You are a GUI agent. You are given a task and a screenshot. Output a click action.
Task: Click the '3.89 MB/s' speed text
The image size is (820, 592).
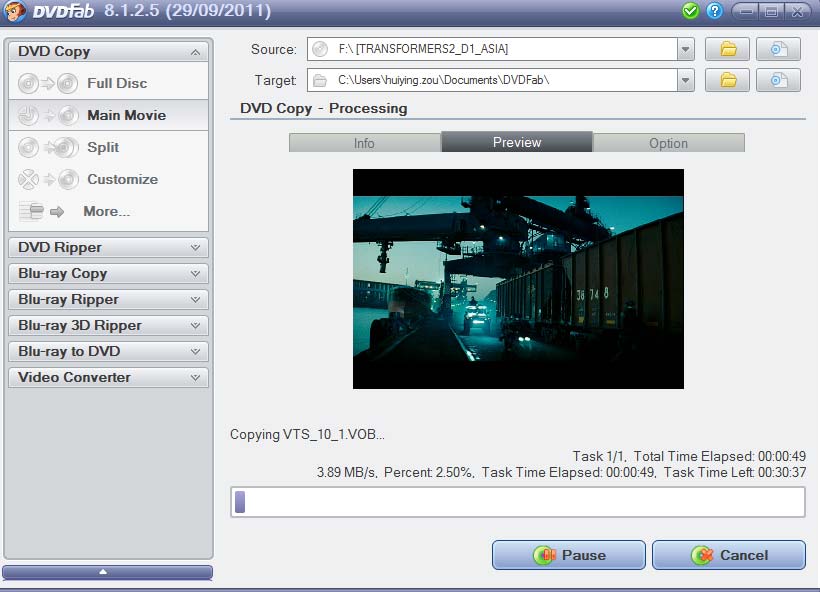click(346, 473)
